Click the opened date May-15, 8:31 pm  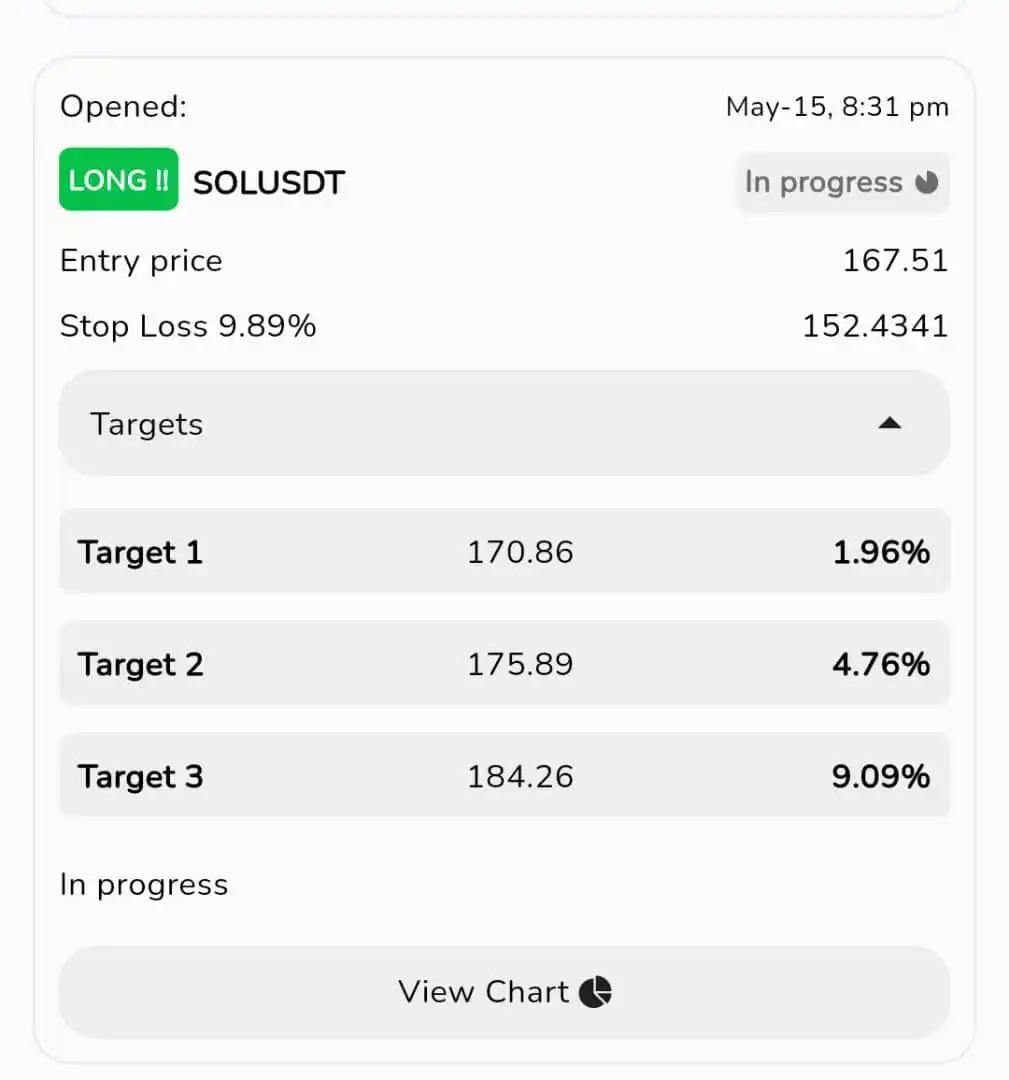pyautogui.click(x=838, y=107)
